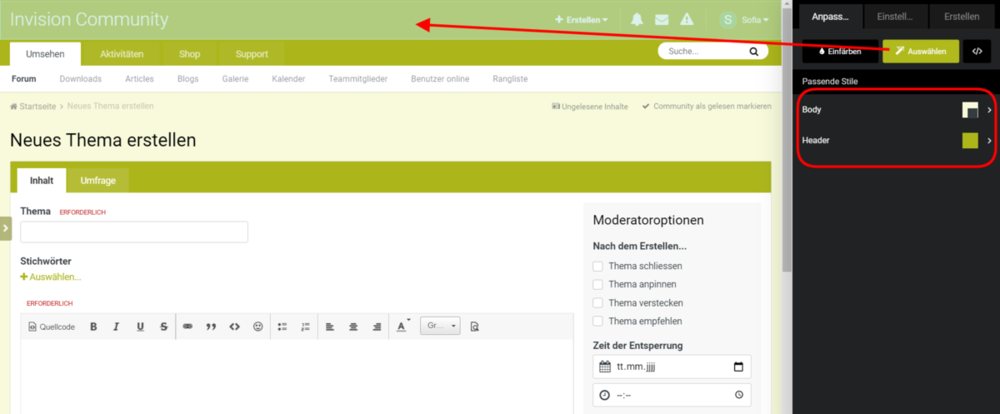Open the clock picker in time field
Image resolution: width=1000 pixels, height=414 pixels.
739,395
